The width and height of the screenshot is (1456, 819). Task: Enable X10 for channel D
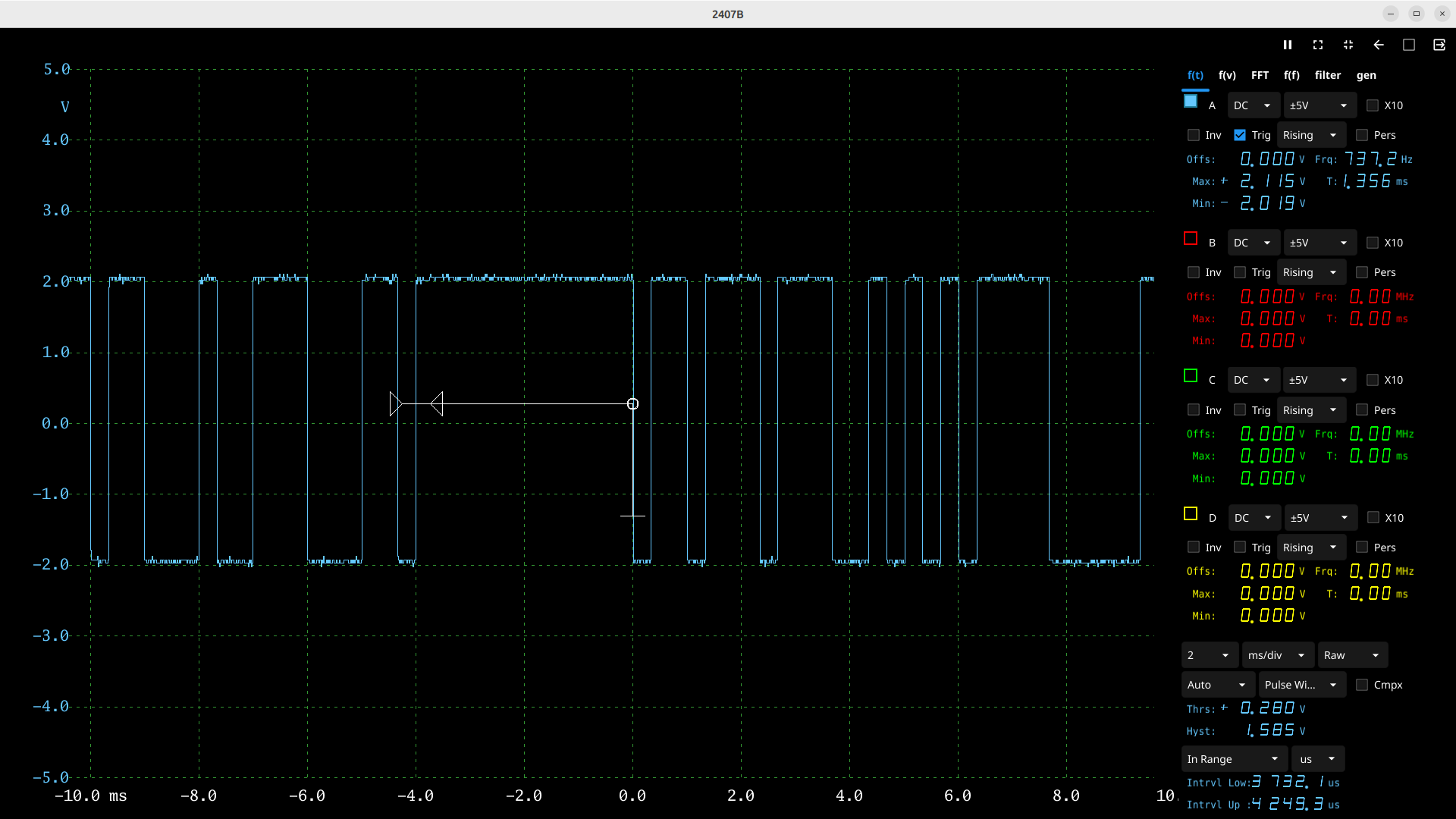1373,518
